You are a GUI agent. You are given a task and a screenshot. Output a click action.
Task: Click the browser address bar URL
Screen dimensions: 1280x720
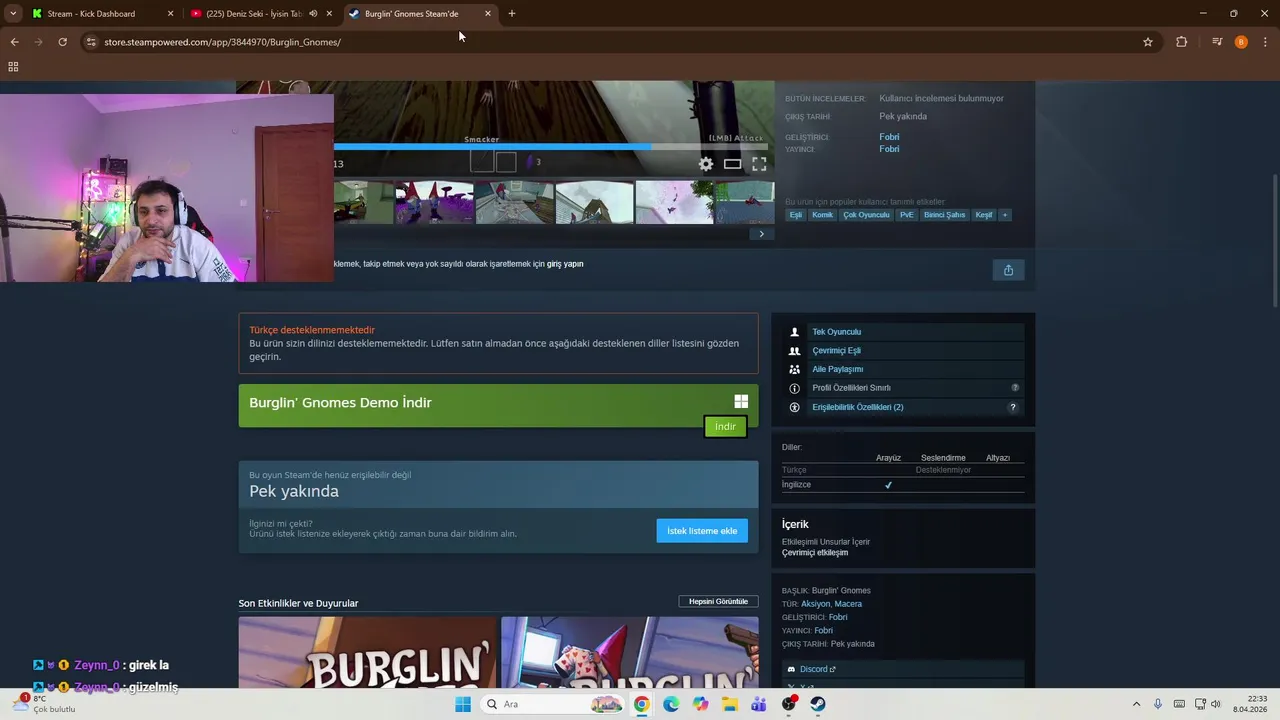point(222,42)
